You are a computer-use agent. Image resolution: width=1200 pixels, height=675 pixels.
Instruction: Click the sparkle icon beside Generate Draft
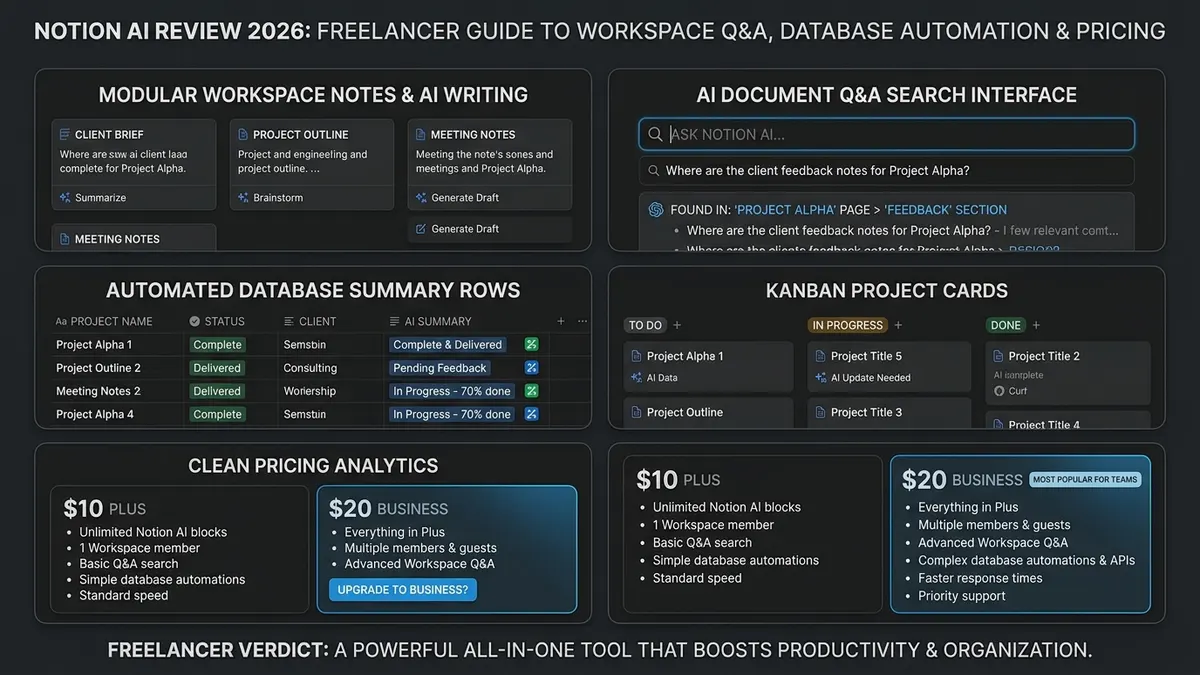[x=420, y=198]
